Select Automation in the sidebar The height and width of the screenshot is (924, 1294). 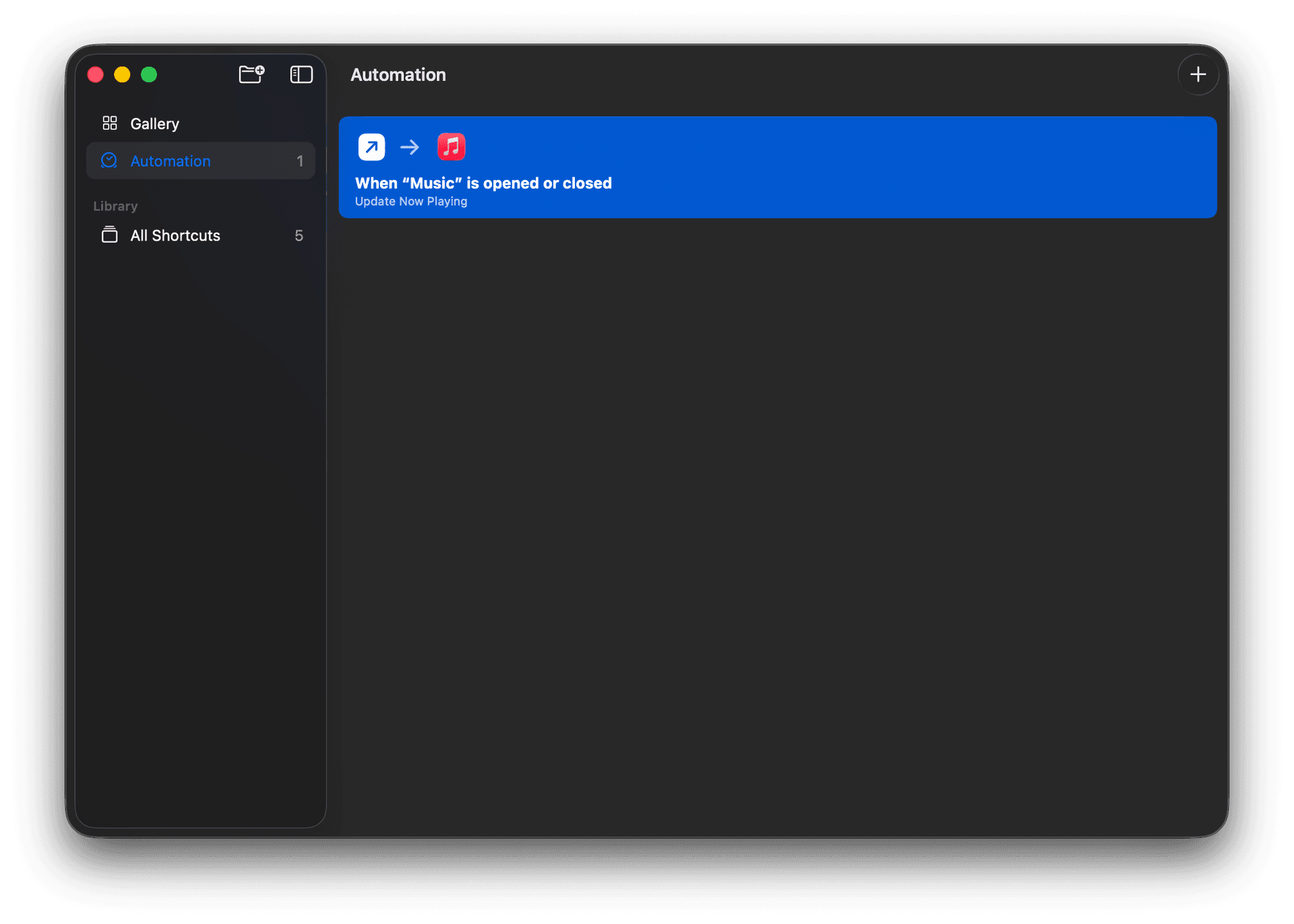point(201,160)
